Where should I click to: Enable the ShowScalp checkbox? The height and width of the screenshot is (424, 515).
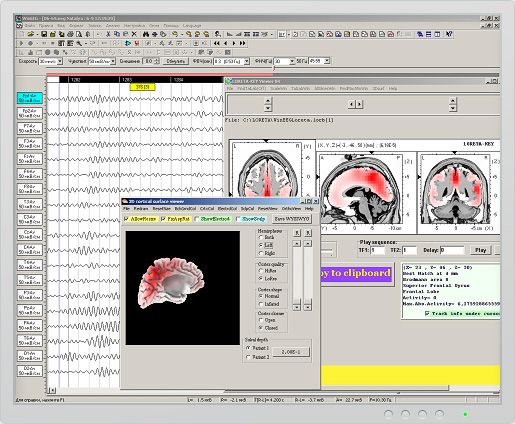point(238,219)
